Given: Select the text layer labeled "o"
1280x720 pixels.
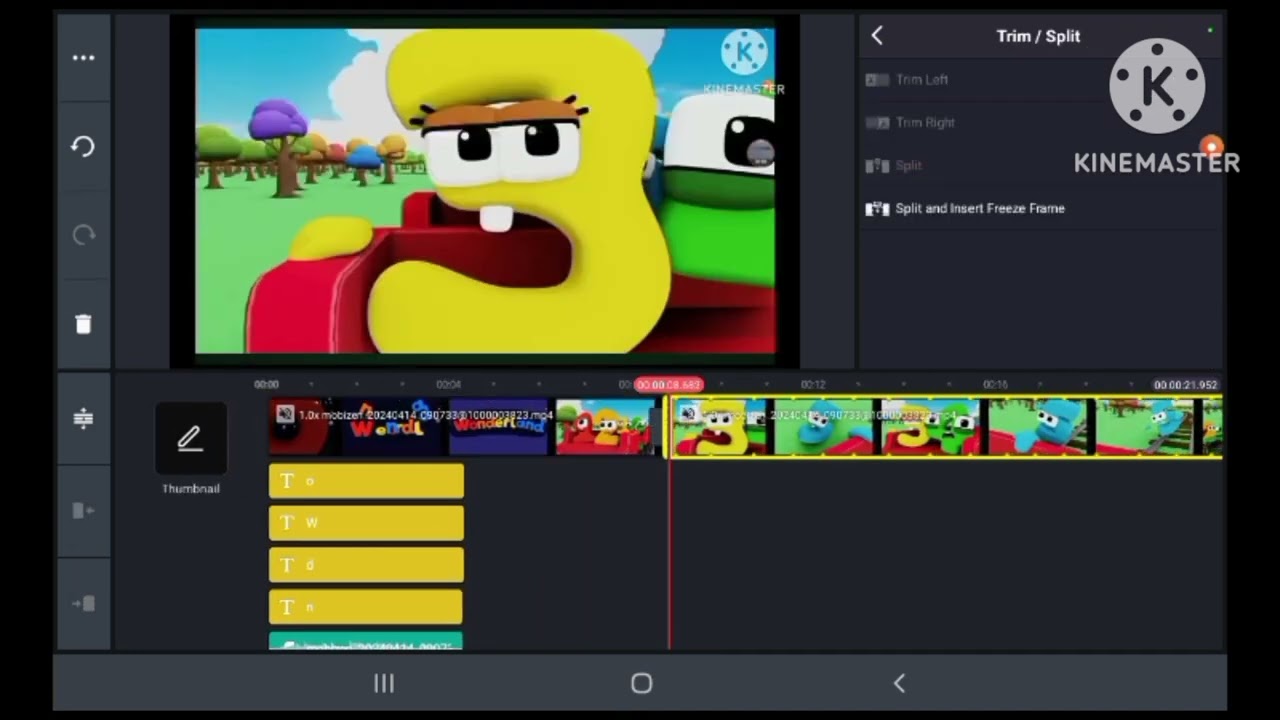Looking at the screenshot, I should click(x=366, y=481).
